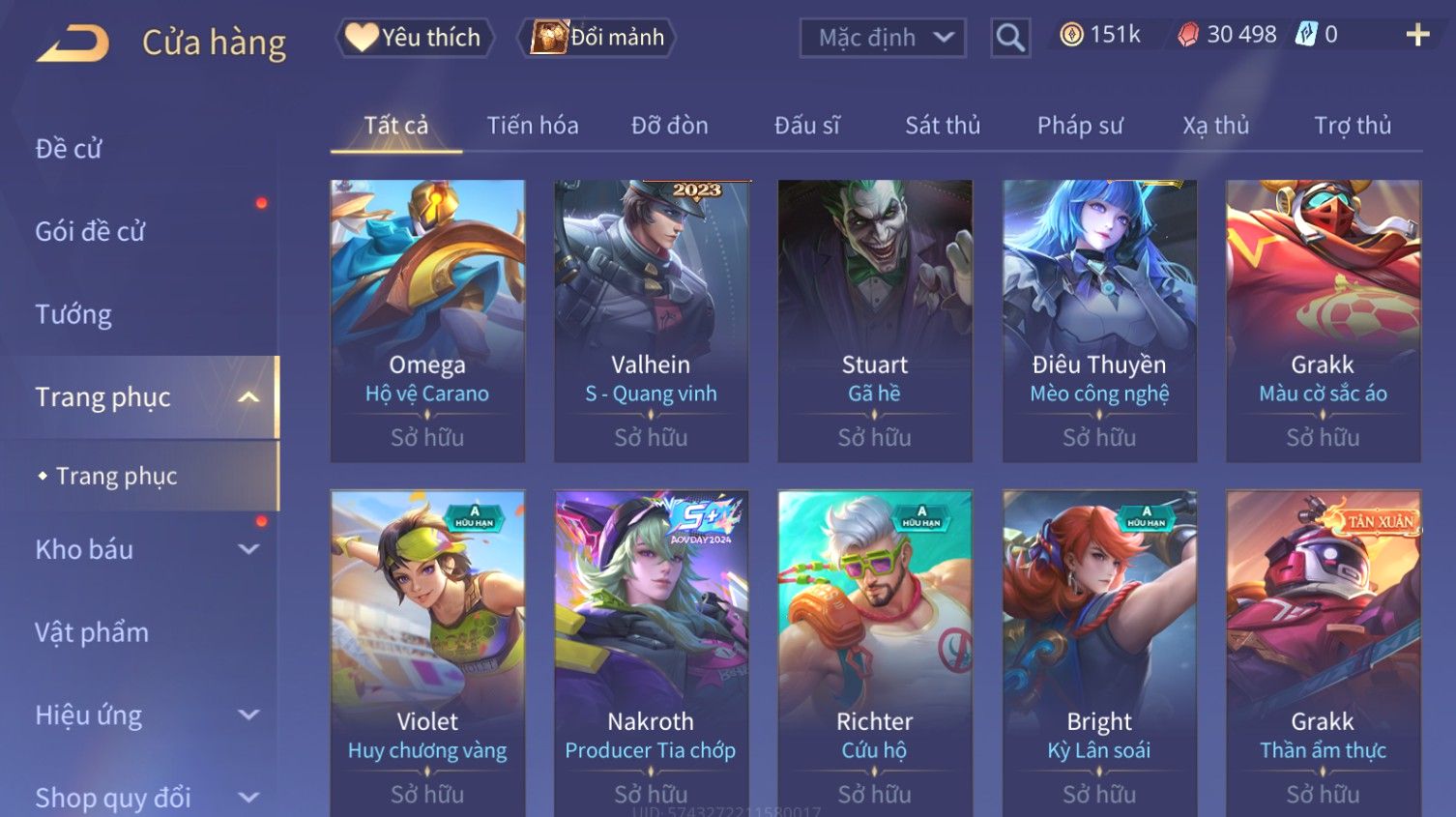Click the blue voucher currency icon
This screenshot has height=817, width=1456.
pos(1306,35)
